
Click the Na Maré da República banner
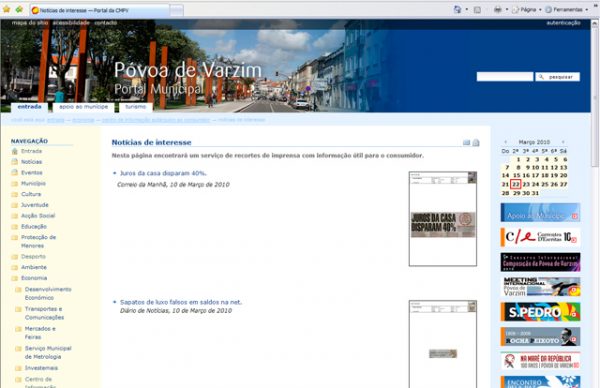point(540,361)
